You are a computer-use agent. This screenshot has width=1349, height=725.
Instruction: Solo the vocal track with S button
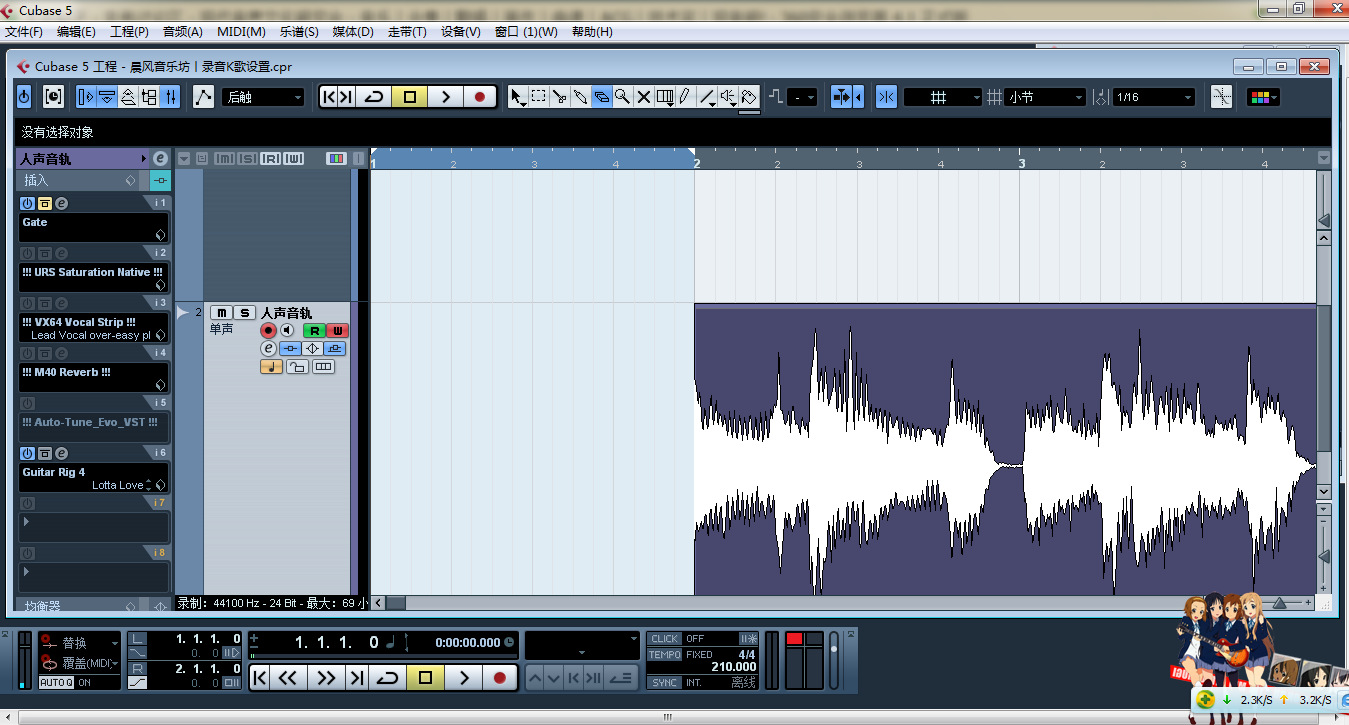pos(245,313)
